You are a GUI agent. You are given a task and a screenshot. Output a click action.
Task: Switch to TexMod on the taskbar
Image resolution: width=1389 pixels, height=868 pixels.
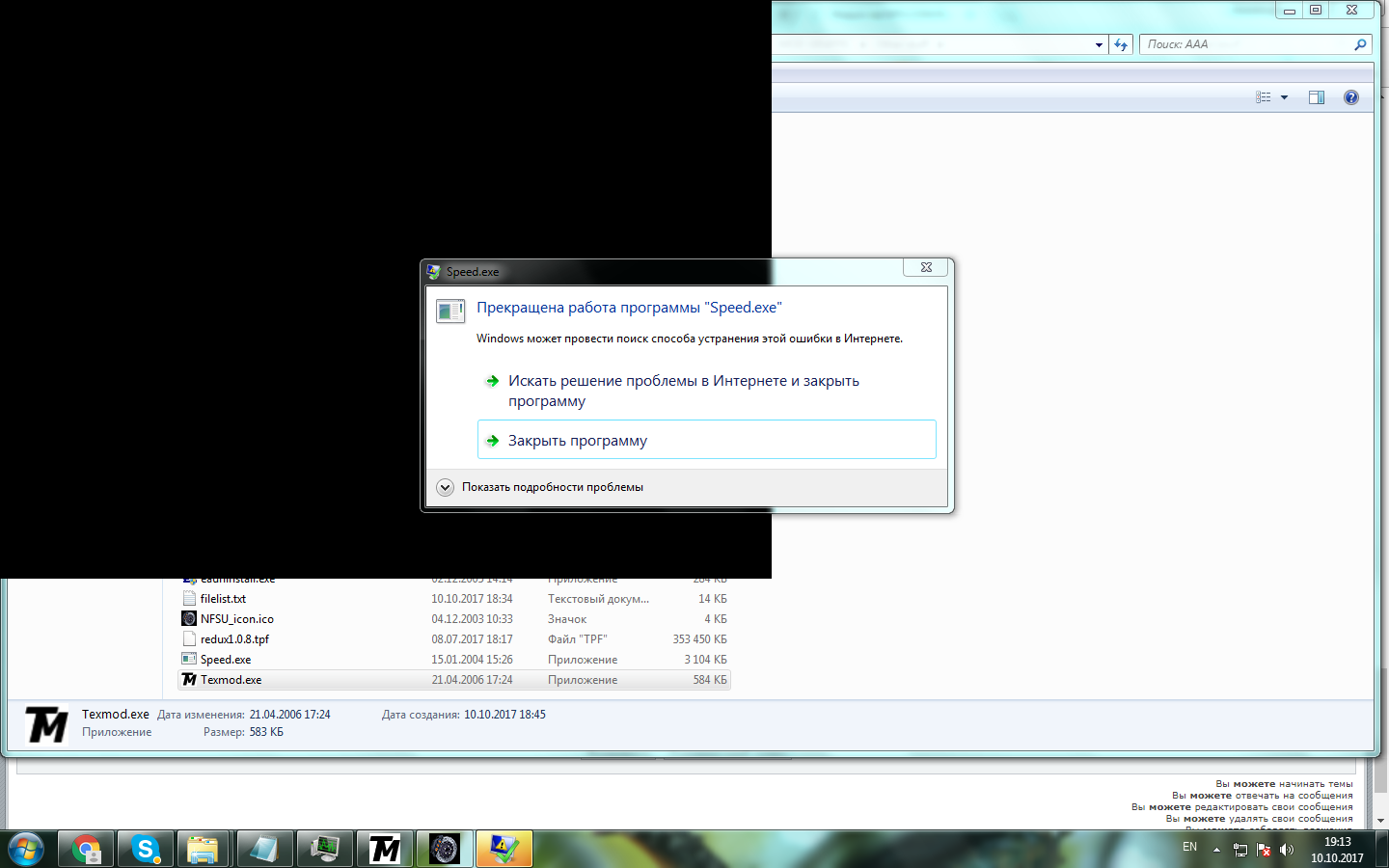pos(385,850)
